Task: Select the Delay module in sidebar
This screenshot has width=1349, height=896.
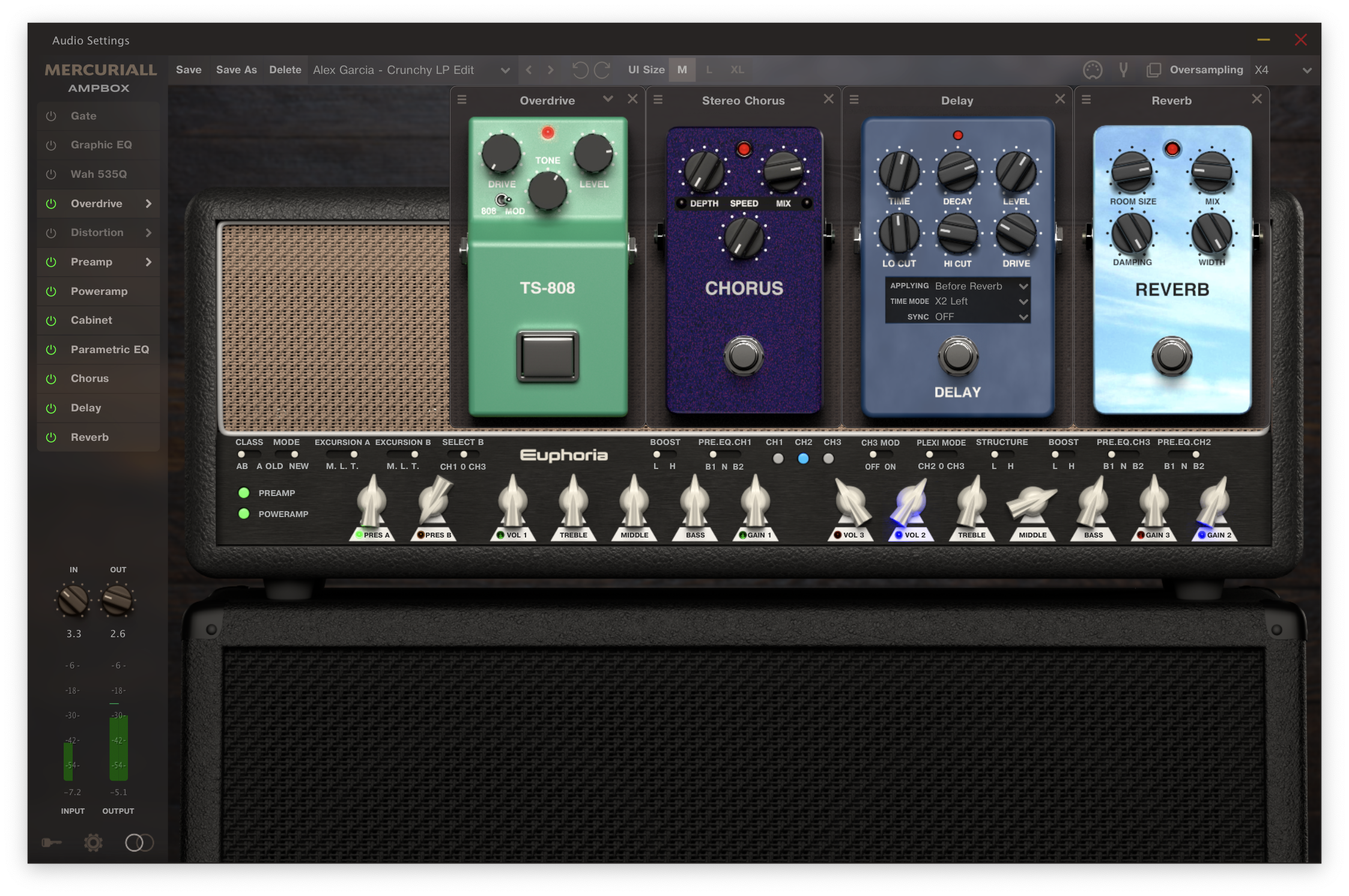Action: [99, 408]
